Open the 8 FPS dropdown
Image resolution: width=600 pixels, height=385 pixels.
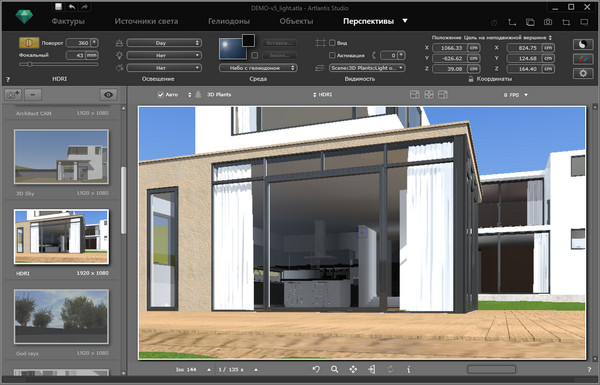pos(515,95)
